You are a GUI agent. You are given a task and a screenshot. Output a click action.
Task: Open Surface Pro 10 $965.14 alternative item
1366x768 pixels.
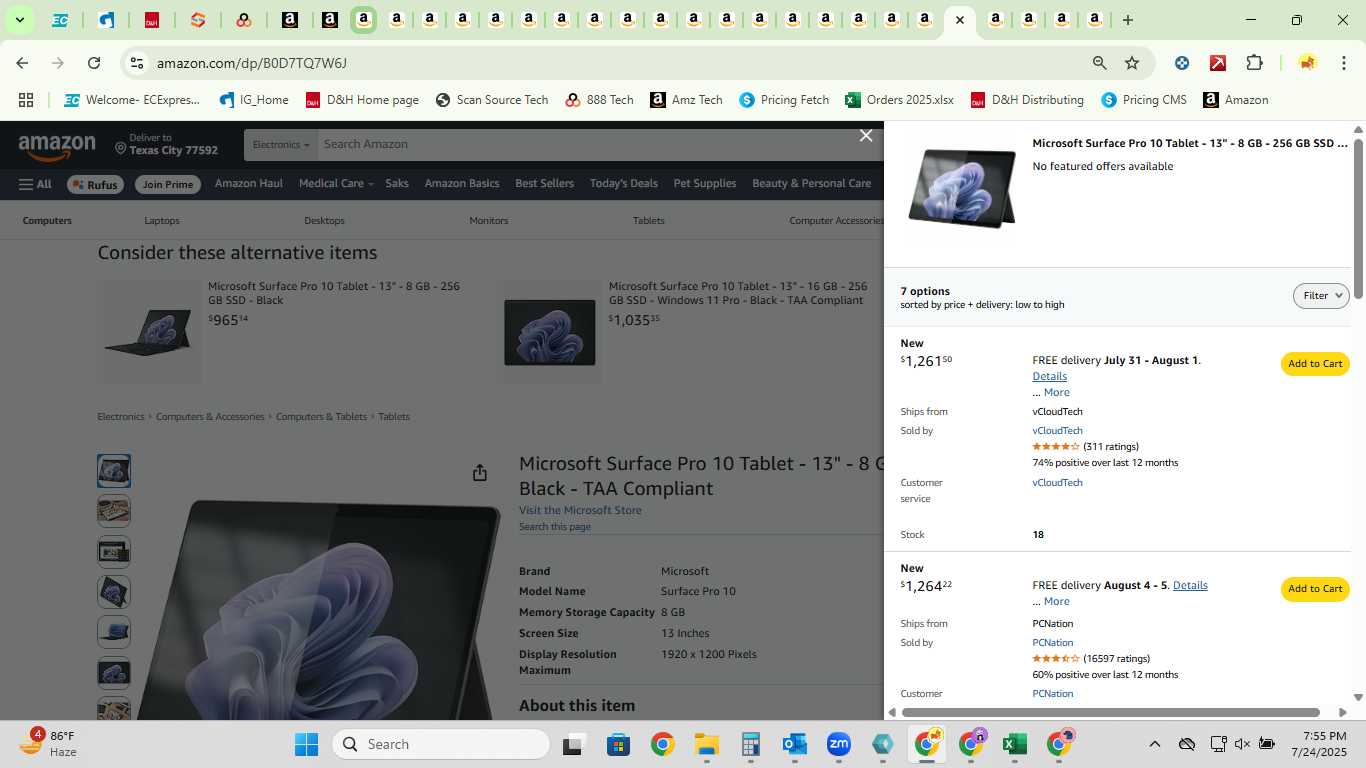pyautogui.click(x=334, y=293)
